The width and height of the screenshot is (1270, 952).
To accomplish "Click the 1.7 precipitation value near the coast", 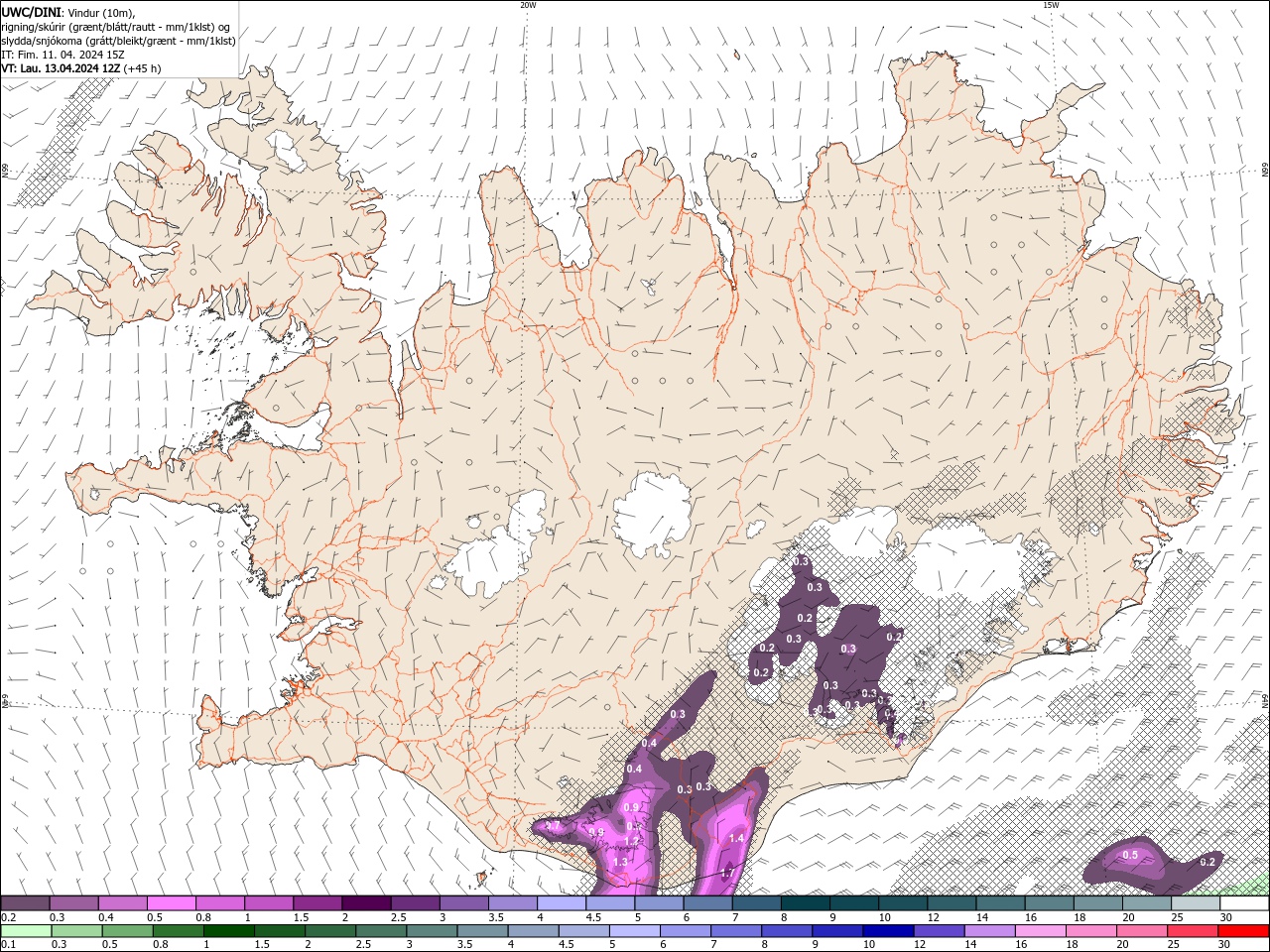I will pyautogui.click(x=726, y=874).
